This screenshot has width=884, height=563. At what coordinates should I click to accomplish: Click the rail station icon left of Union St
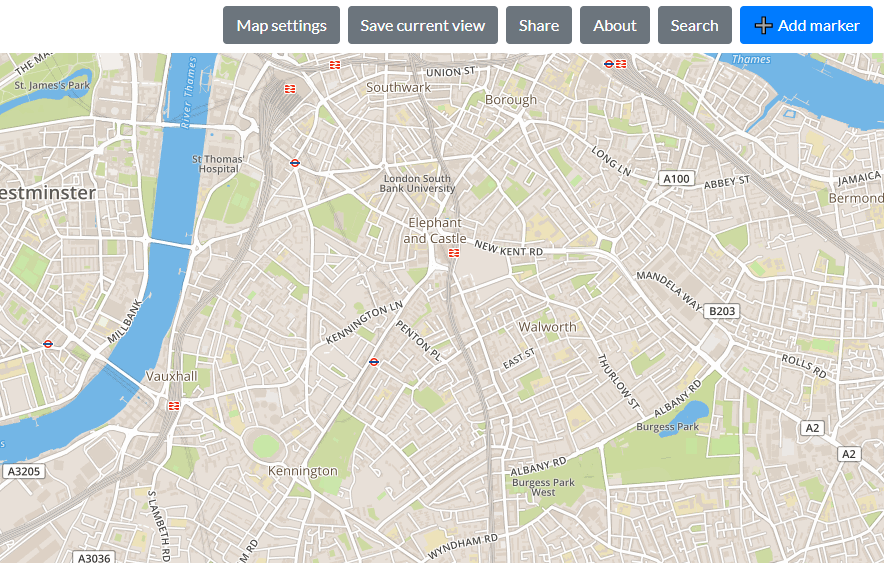pos(335,65)
